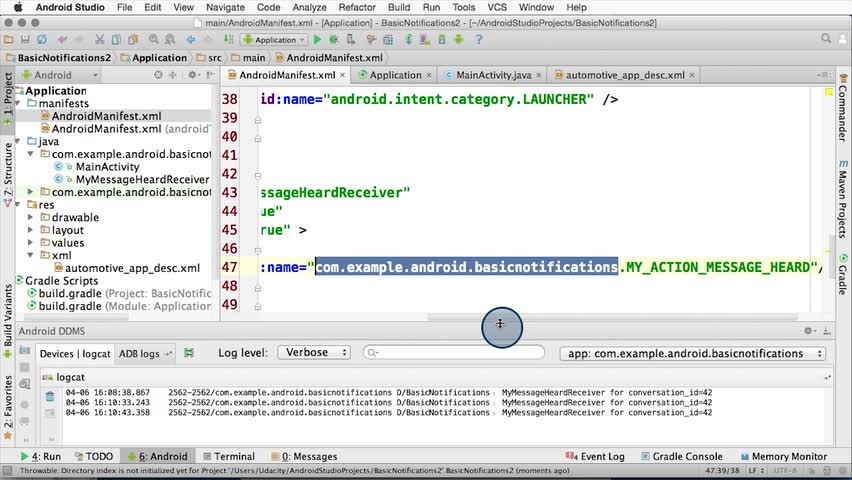Image resolution: width=852 pixels, height=480 pixels.
Task: Click the Synchronize refresh toolbar icon
Action: (42, 40)
